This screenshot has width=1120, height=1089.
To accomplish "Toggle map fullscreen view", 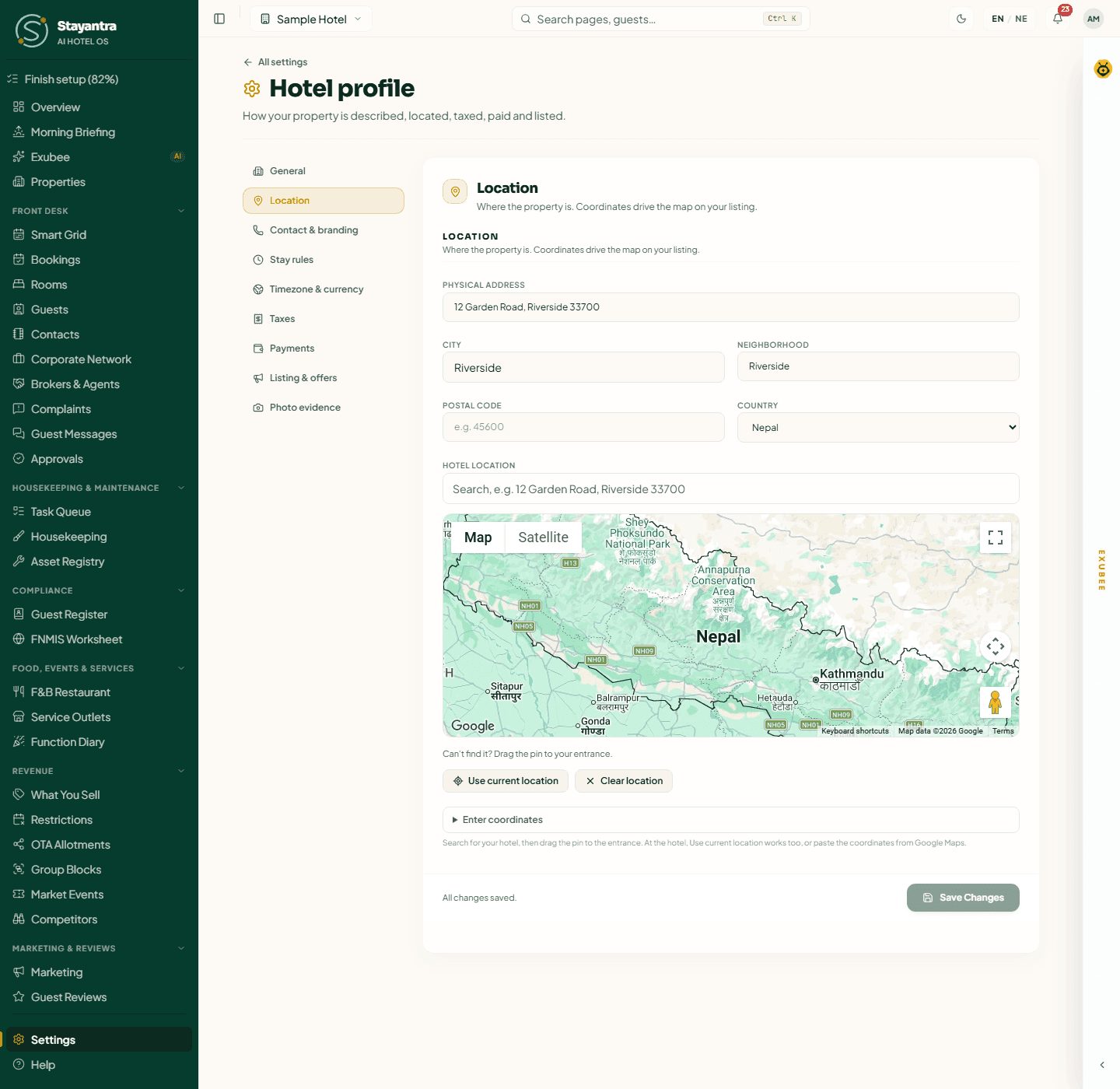I will pyautogui.click(x=996, y=537).
